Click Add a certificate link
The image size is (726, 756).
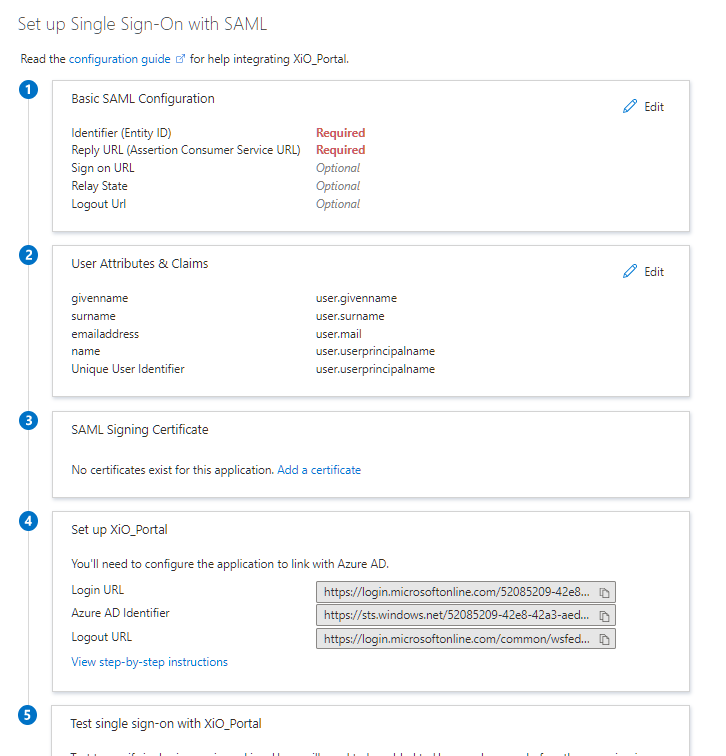pos(319,470)
